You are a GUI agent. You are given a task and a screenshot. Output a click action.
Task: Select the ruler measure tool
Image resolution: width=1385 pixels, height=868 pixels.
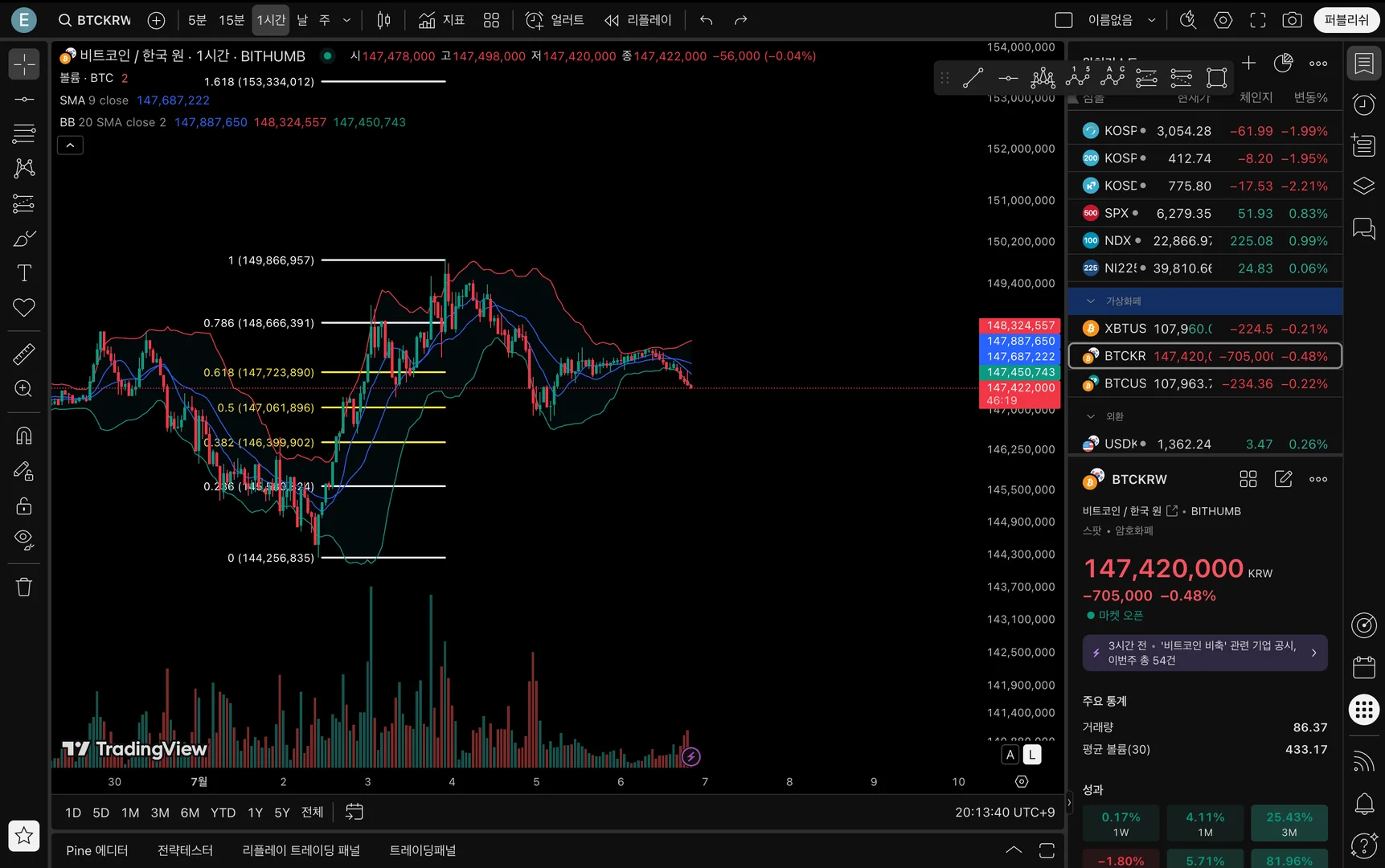pos(24,354)
